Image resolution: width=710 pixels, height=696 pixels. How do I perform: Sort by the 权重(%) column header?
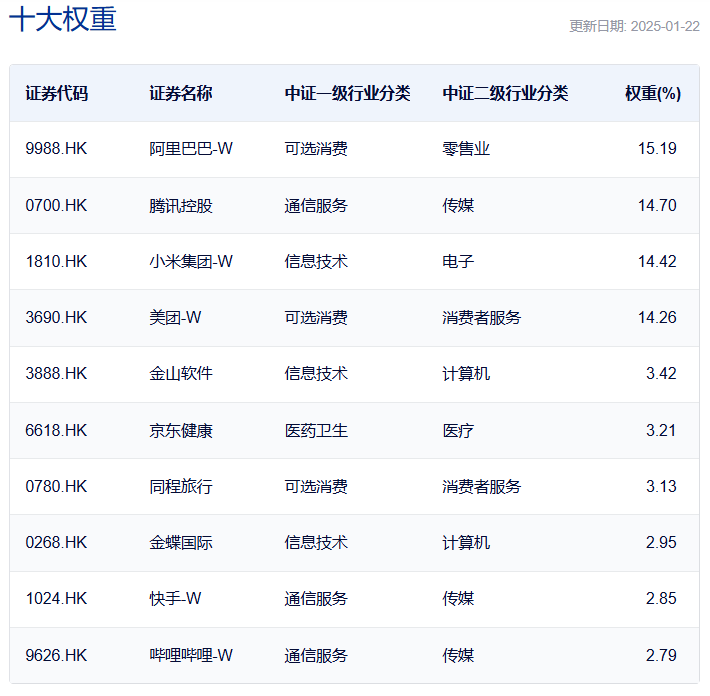652,93
